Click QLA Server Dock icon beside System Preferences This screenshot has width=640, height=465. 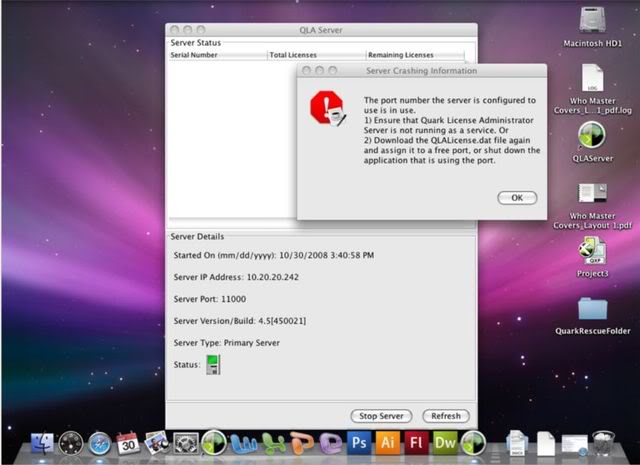point(214,443)
